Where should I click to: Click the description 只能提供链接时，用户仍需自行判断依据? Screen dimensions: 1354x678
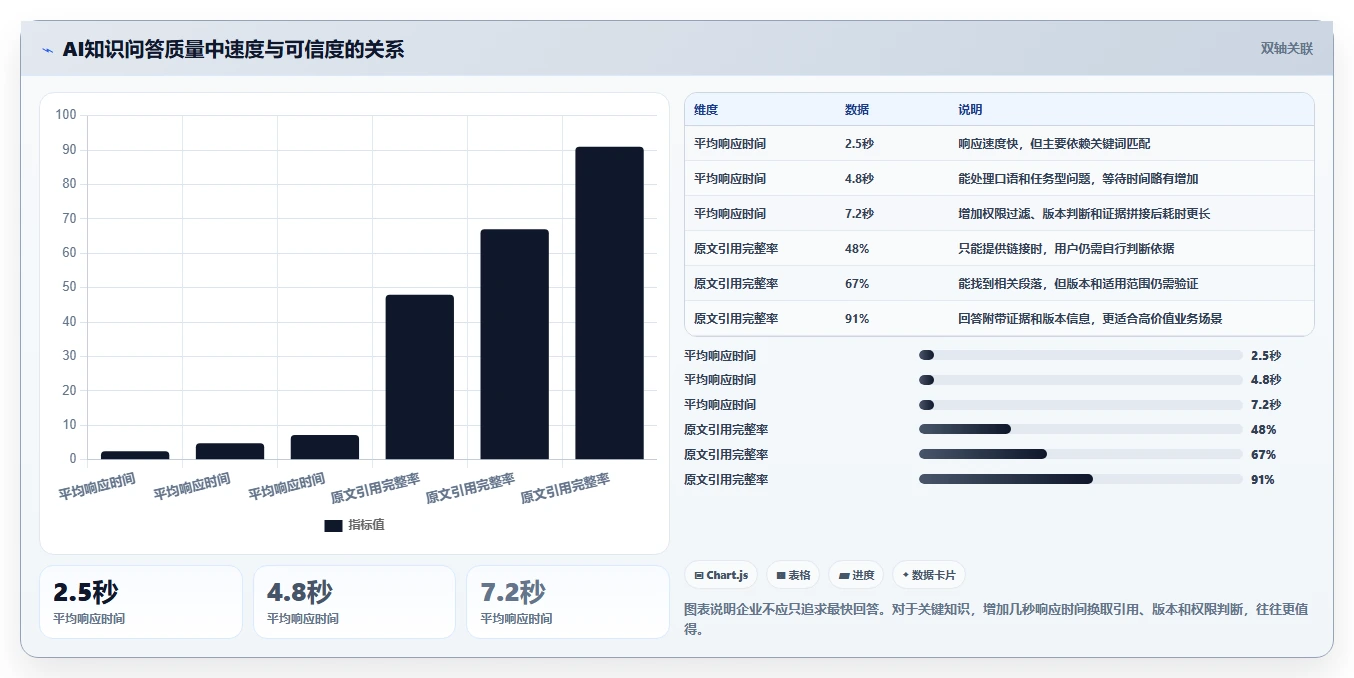(1066, 249)
